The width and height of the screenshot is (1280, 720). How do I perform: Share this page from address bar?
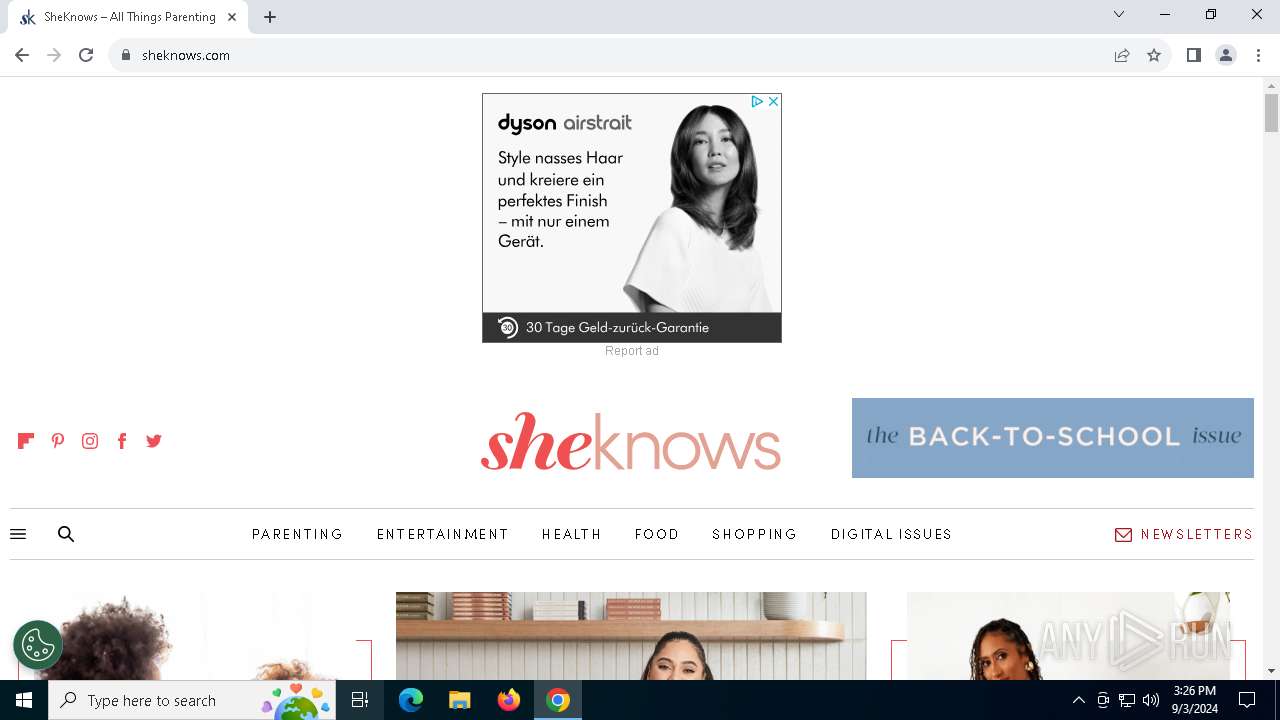pos(1122,55)
